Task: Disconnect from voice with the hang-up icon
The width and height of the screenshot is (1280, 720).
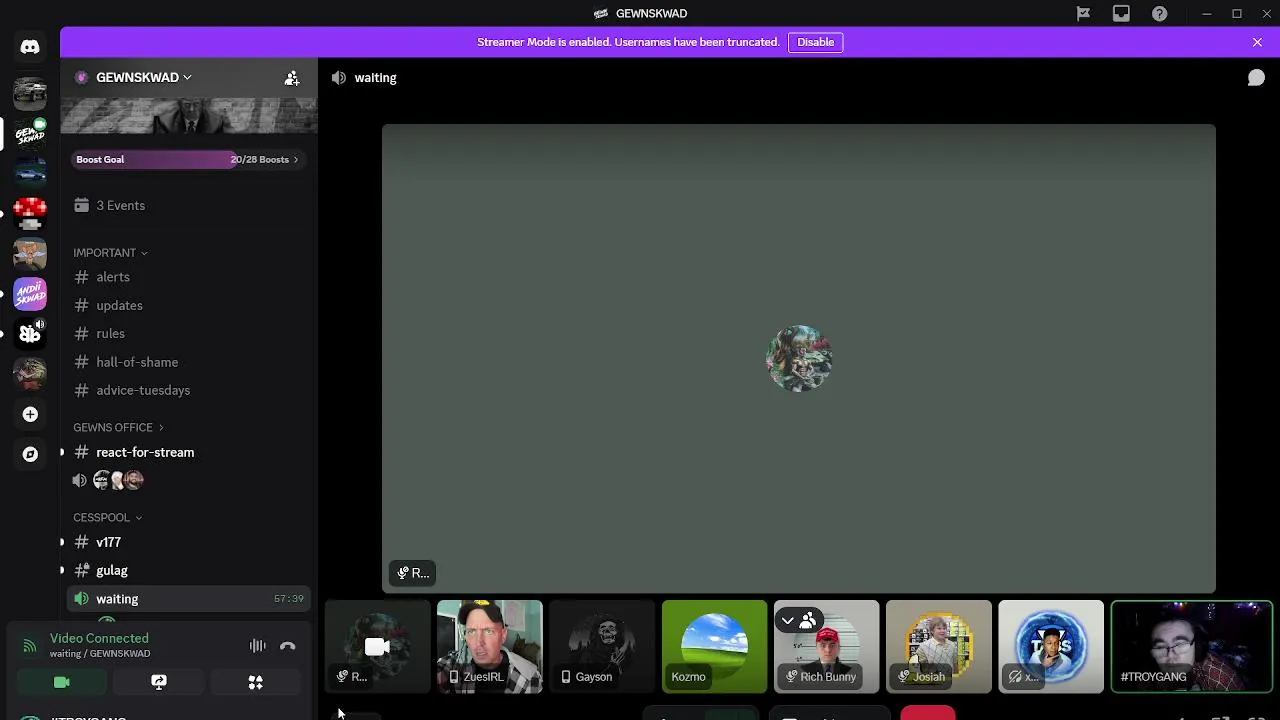Action: [x=287, y=646]
